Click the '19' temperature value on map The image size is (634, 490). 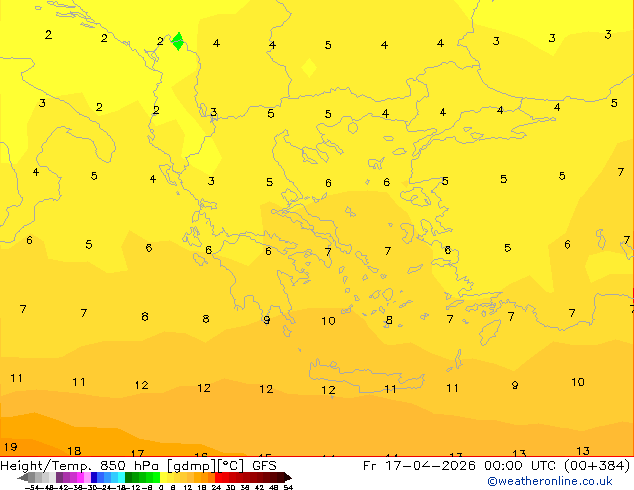[11, 447]
